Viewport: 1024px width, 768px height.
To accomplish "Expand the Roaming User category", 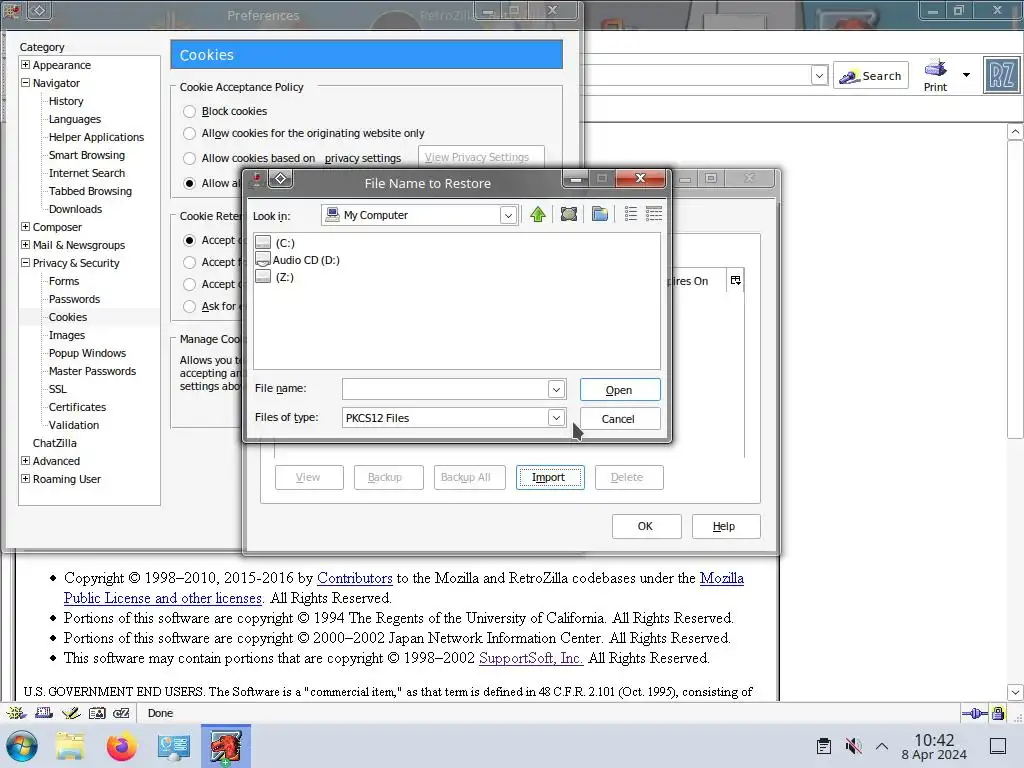I will (x=25, y=479).
